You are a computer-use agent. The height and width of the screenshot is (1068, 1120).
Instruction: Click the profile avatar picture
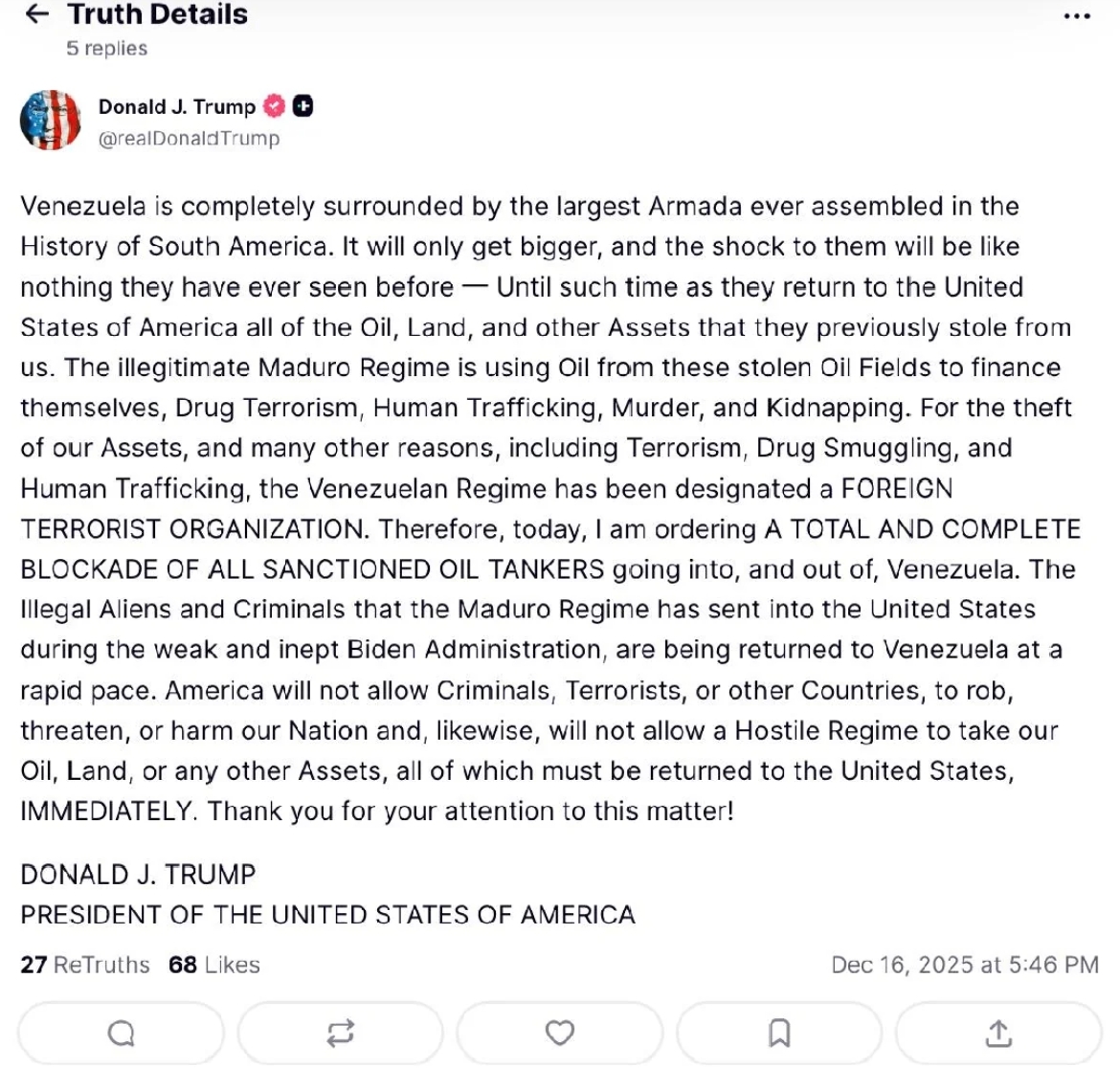[x=50, y=121]
